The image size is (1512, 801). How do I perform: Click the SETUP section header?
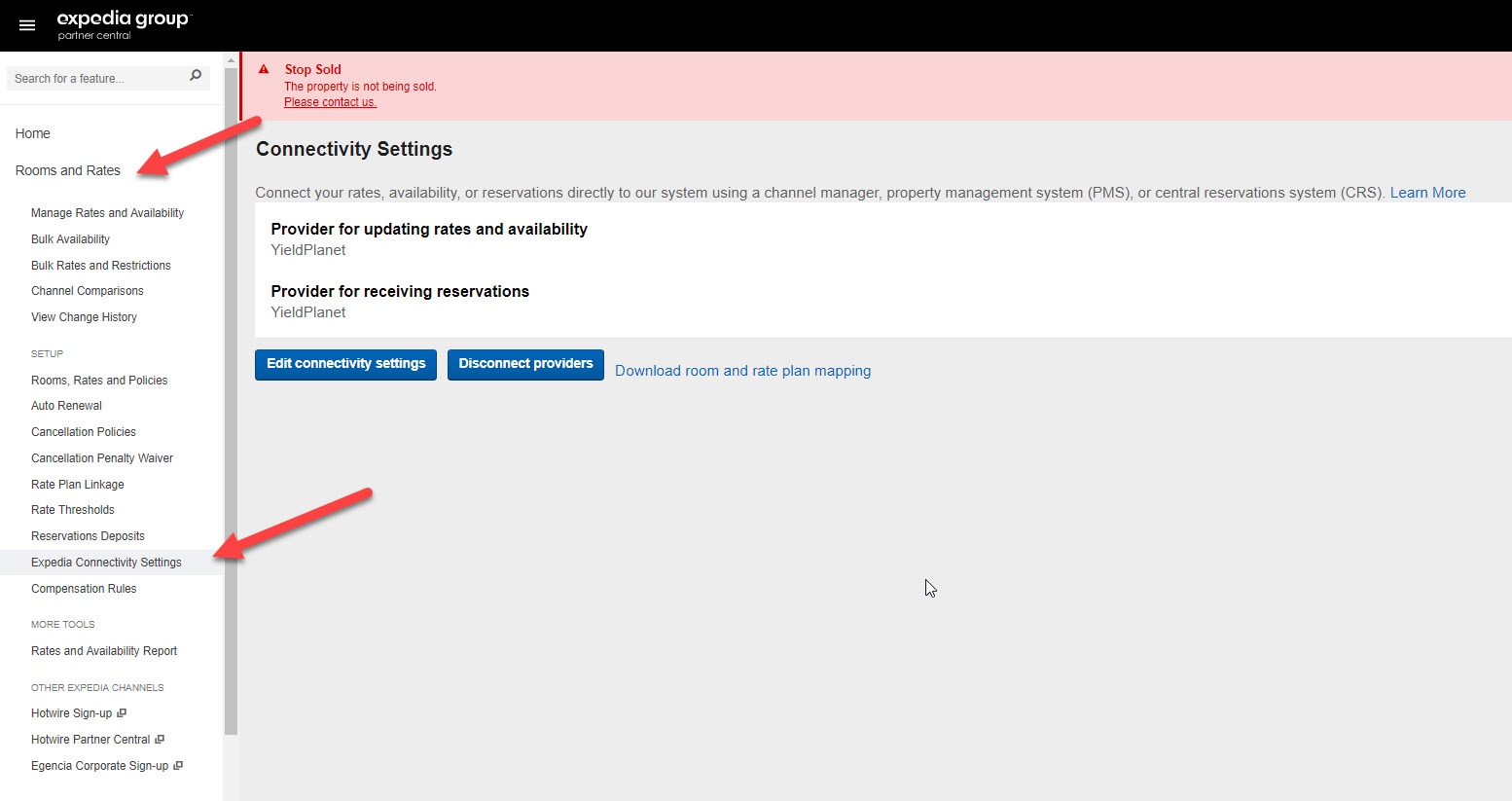47,354
